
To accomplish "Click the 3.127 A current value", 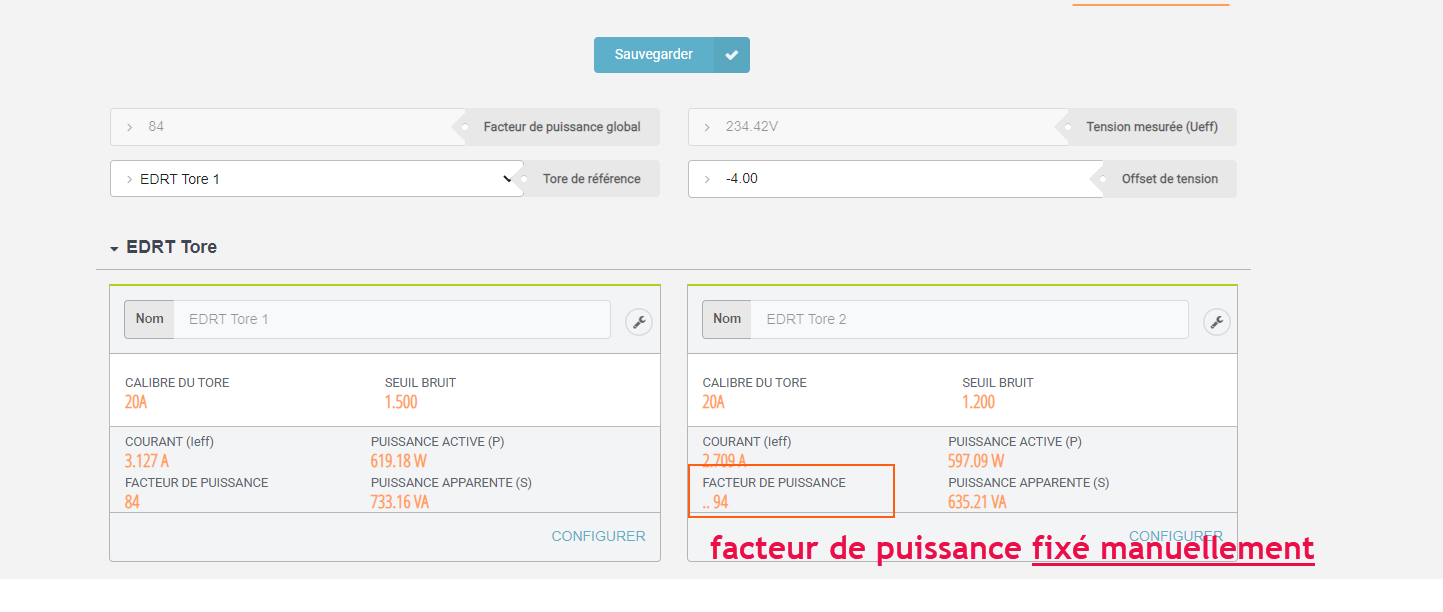I will [x=147, y=461].
